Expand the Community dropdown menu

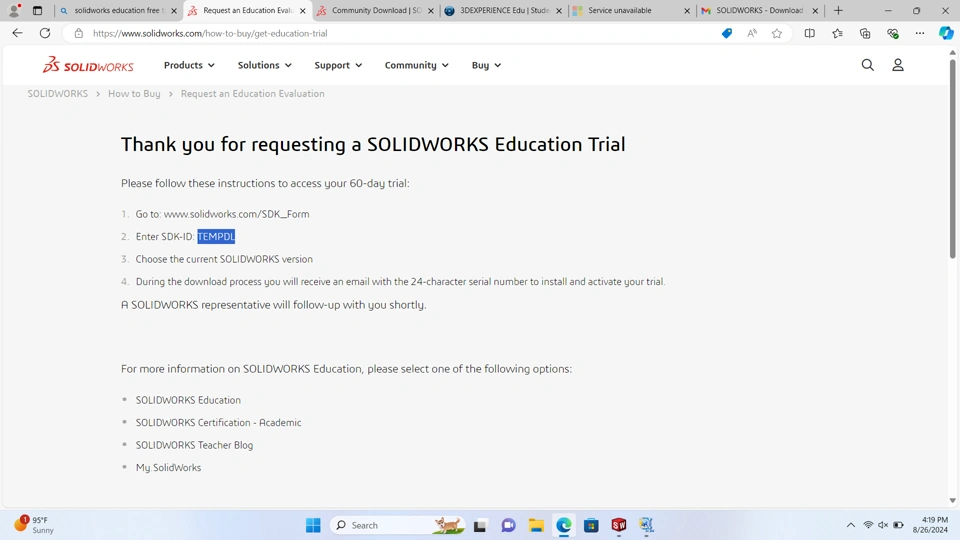coord(416,65)
